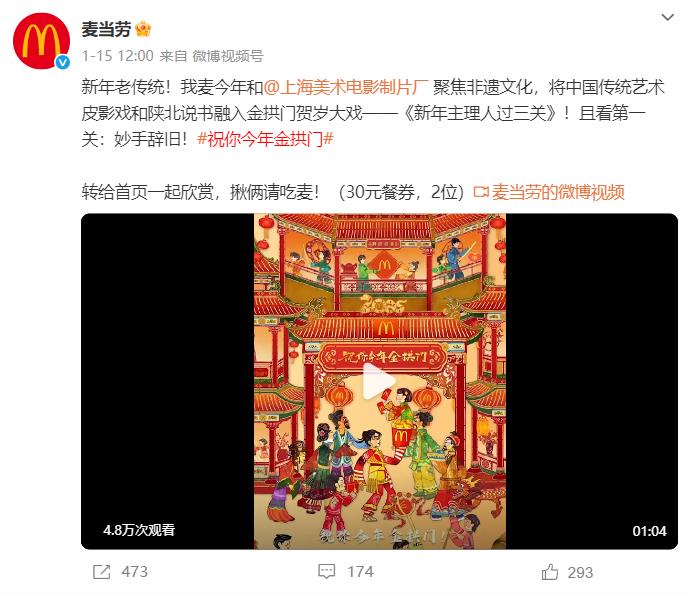Click the blue verified badge on avatar
The image size is (686, 594).
tap(63, 62)
